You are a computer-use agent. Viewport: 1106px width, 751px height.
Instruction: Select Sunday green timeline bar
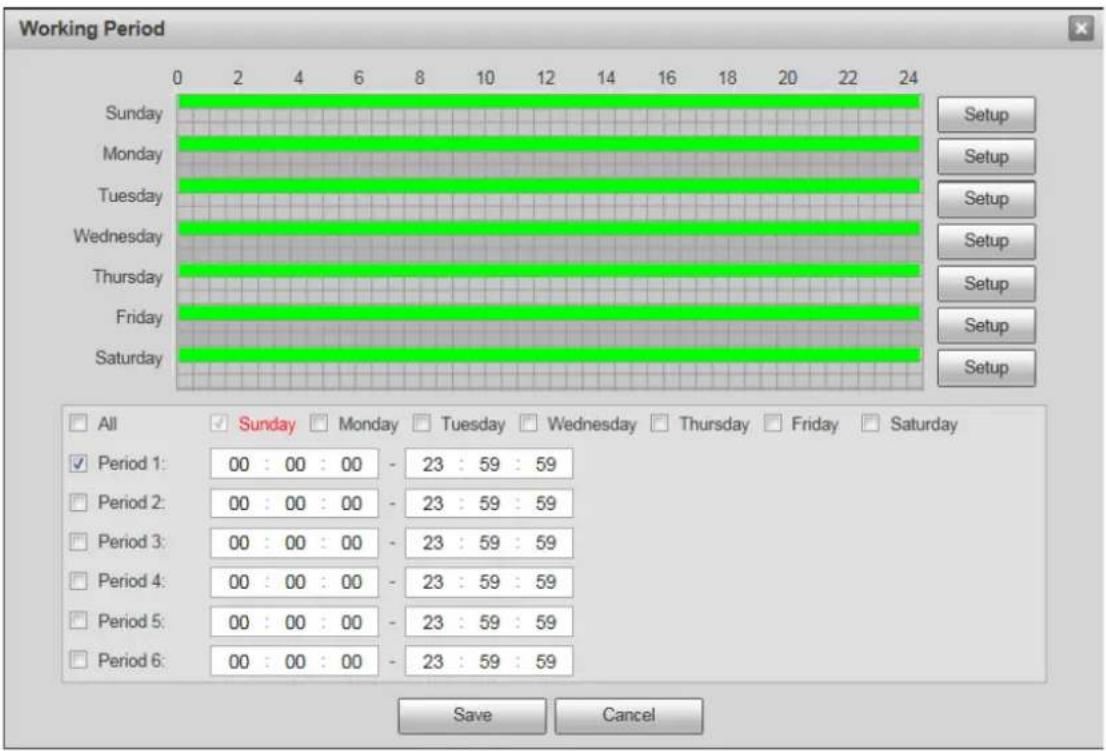pyautogui.click(x=549, y=102)
